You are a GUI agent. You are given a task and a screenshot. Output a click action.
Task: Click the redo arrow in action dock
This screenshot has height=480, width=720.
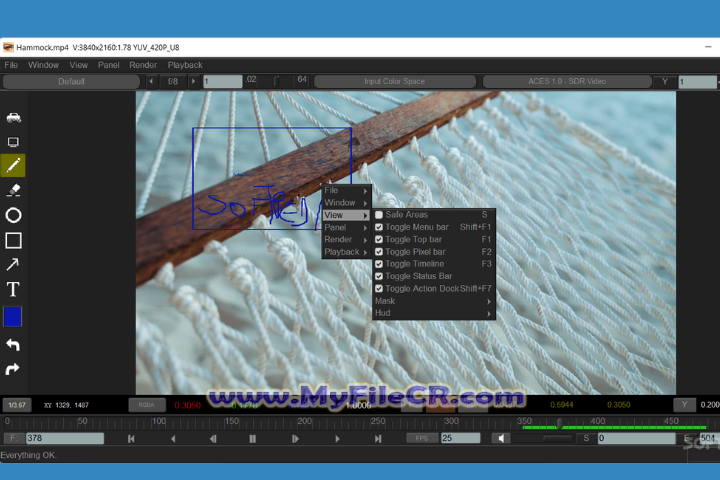(x=13, y=369)
